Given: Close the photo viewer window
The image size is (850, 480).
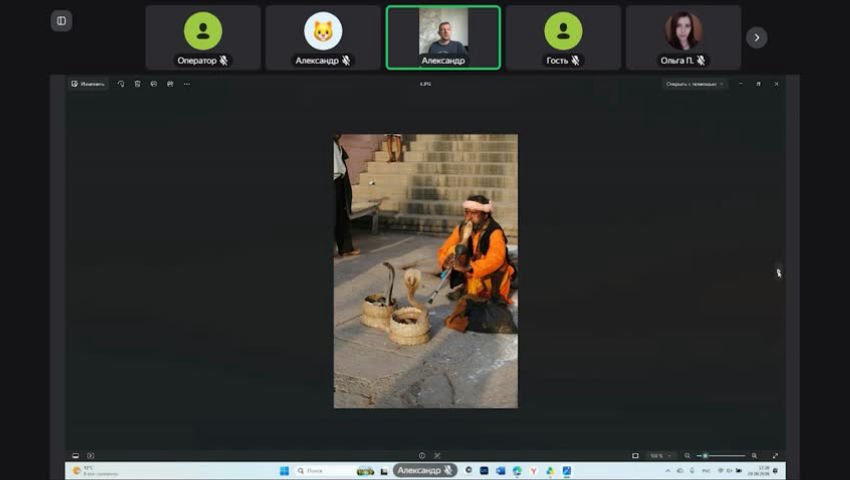Looking at the screenshot, I should point(776,84).
